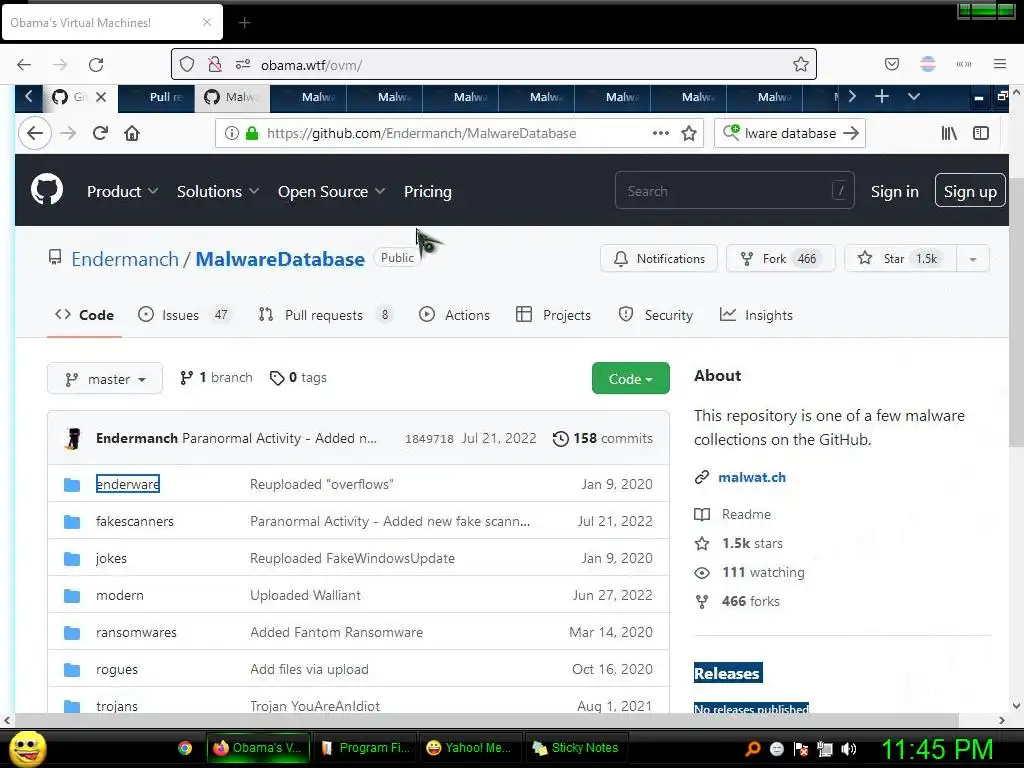List all tabs with dropdown arrow
This screenshot has height=768, width=1024.
914,97
